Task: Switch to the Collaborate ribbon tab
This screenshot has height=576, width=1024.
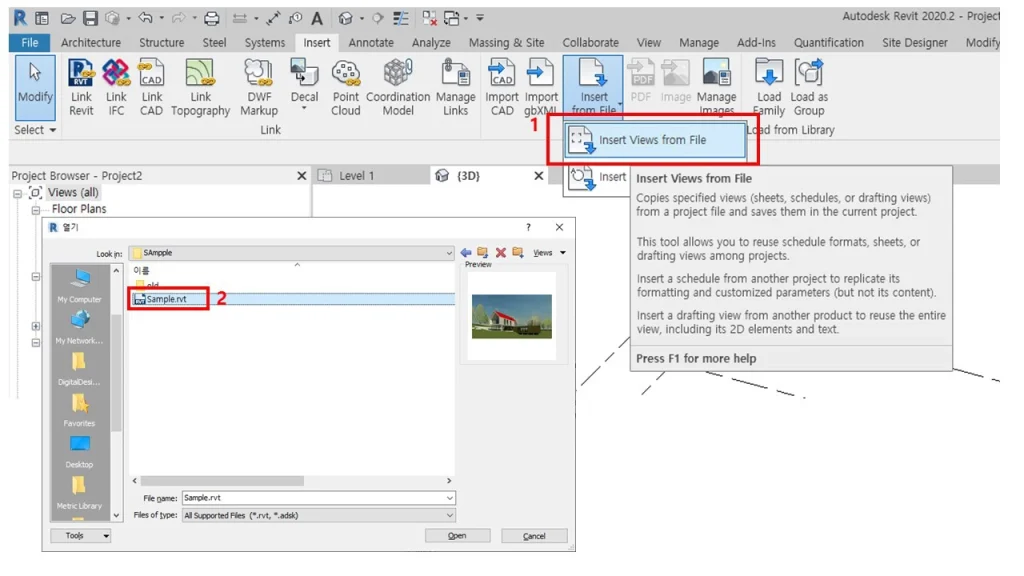Action: point(590,42)
